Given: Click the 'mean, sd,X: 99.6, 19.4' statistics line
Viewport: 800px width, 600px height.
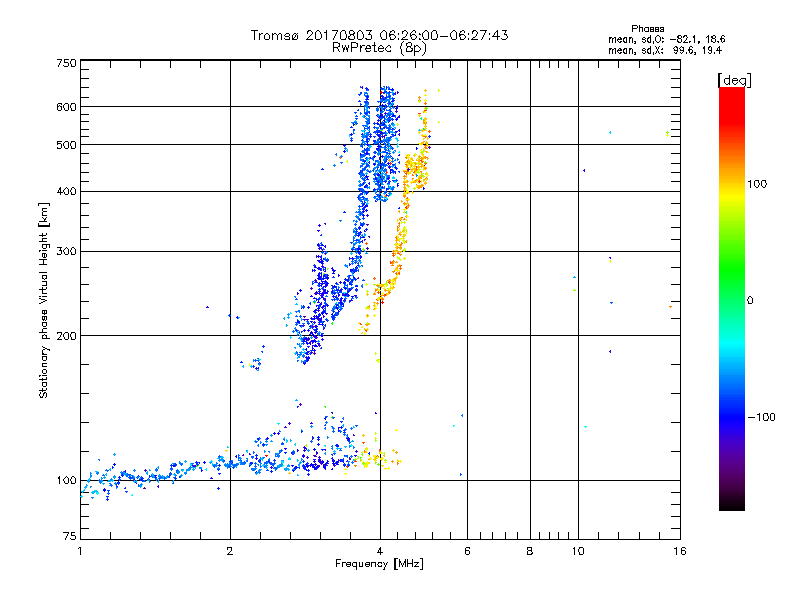Looking at the screenshot, I should point(665,50).
